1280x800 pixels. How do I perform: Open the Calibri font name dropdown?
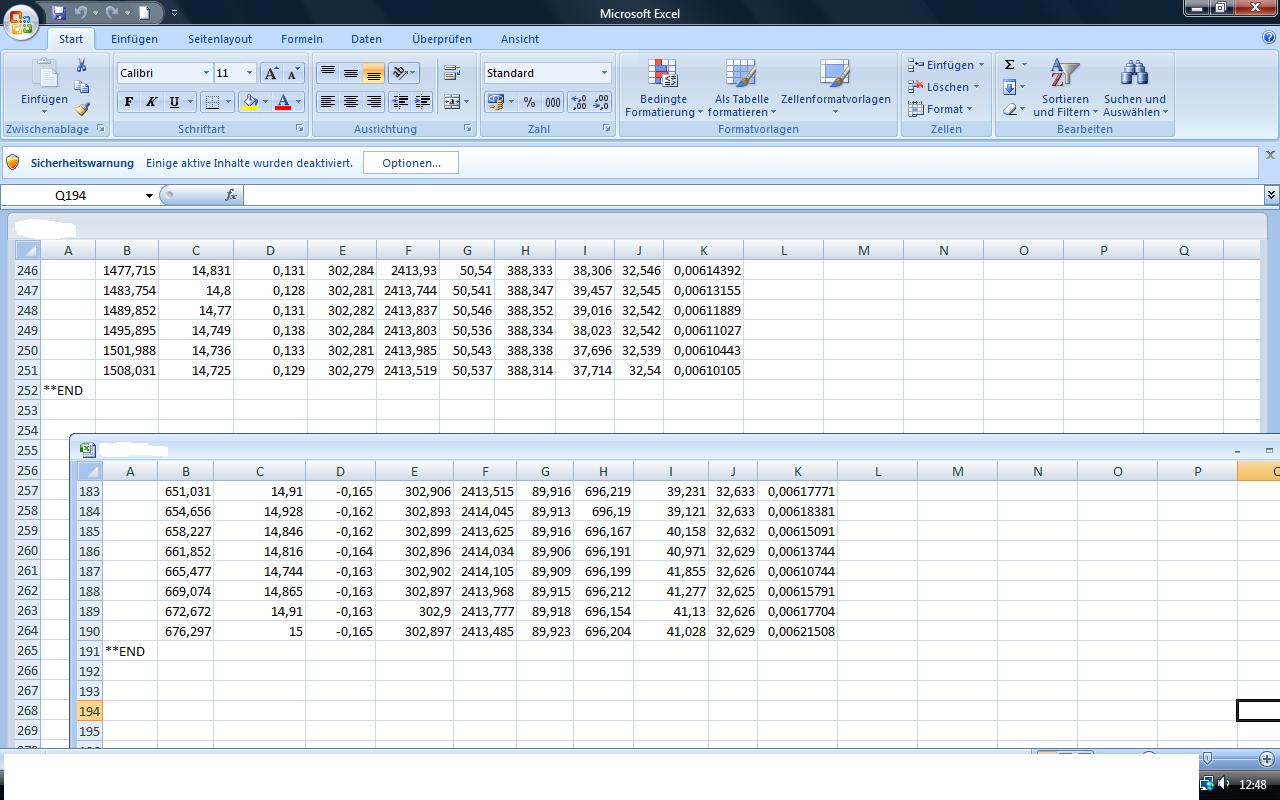click(206, 73)
